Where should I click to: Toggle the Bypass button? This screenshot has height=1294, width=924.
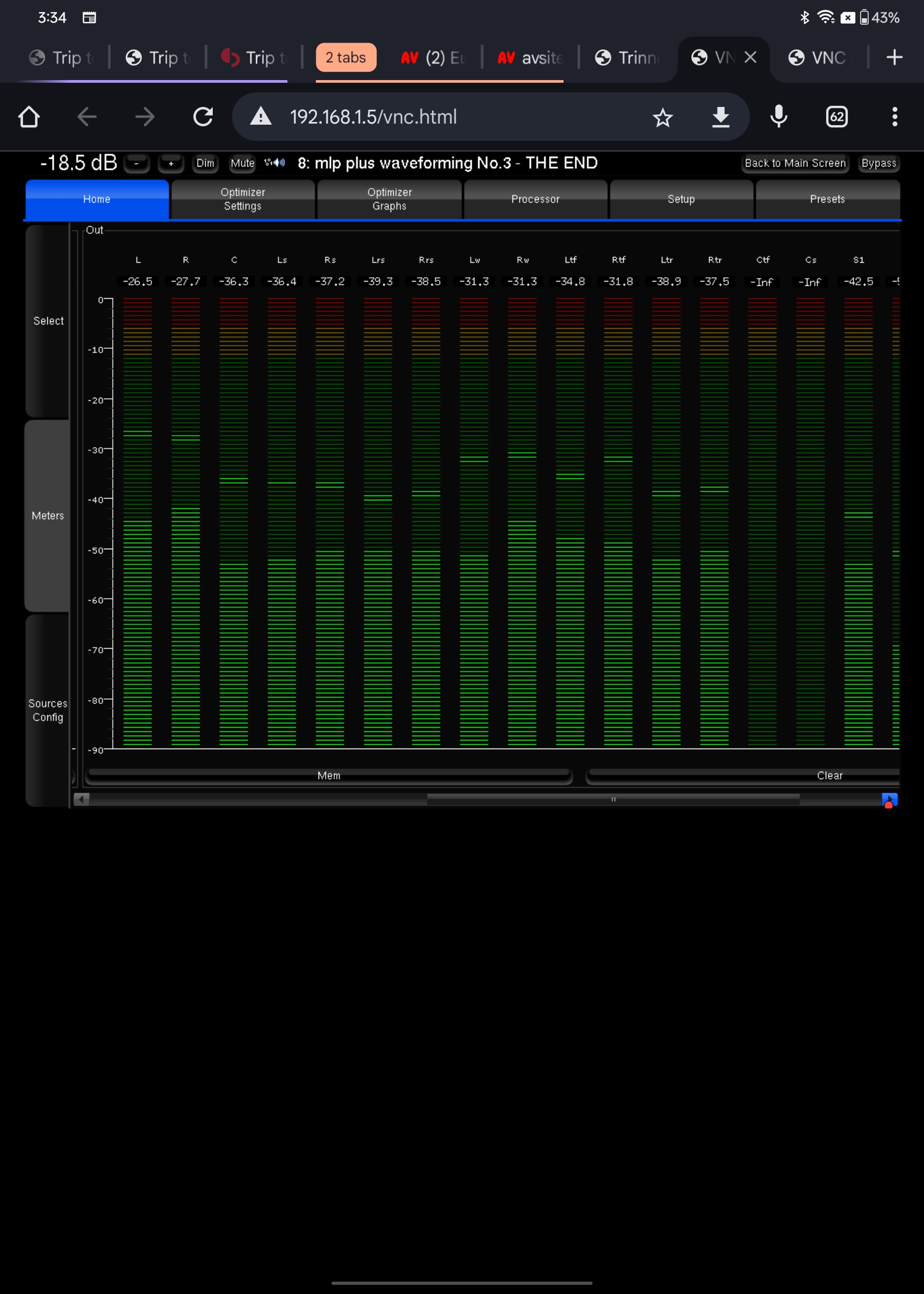(878, 163)
